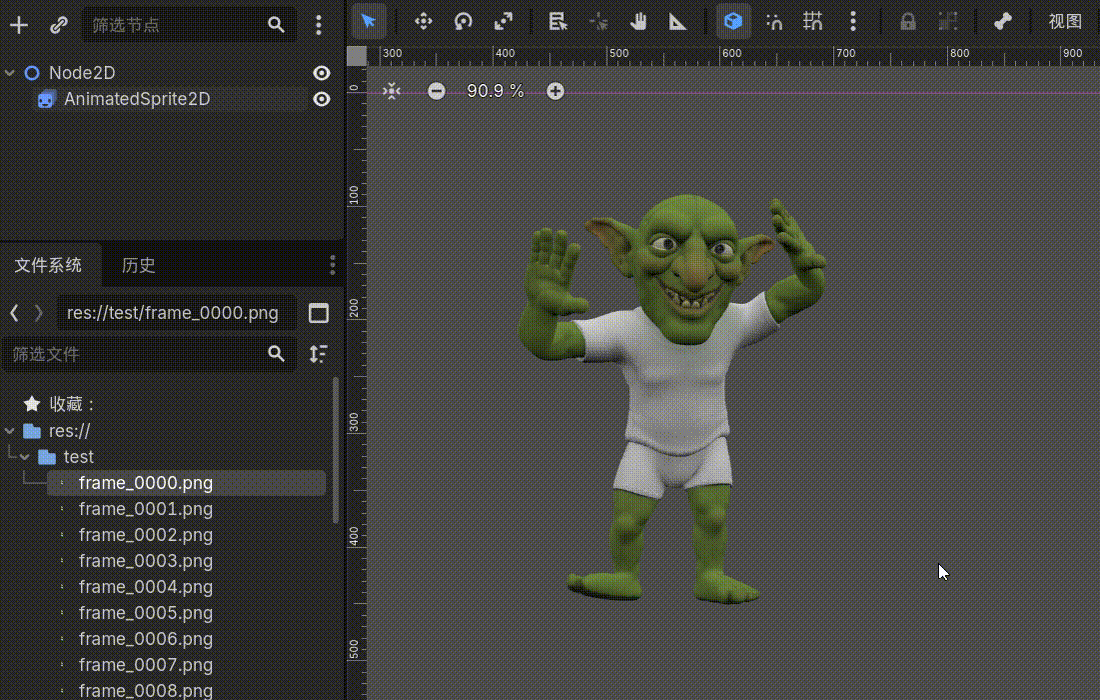The image size is (1100, 700).
Task: Open file sort options
Action: tap(318, 354)
